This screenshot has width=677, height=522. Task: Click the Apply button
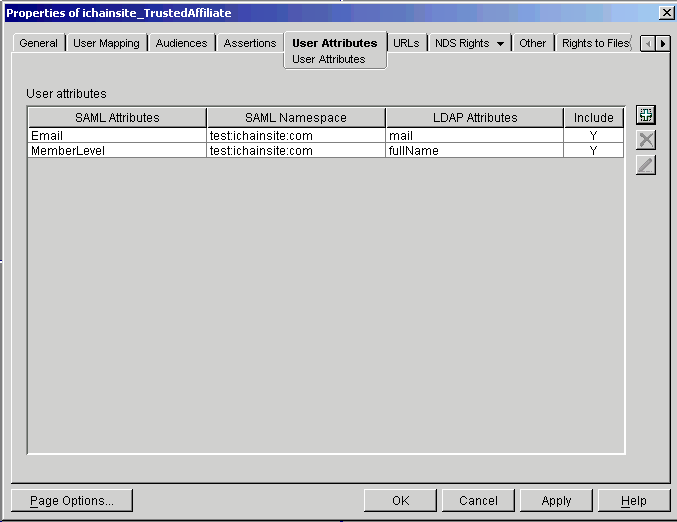[556, 500]
